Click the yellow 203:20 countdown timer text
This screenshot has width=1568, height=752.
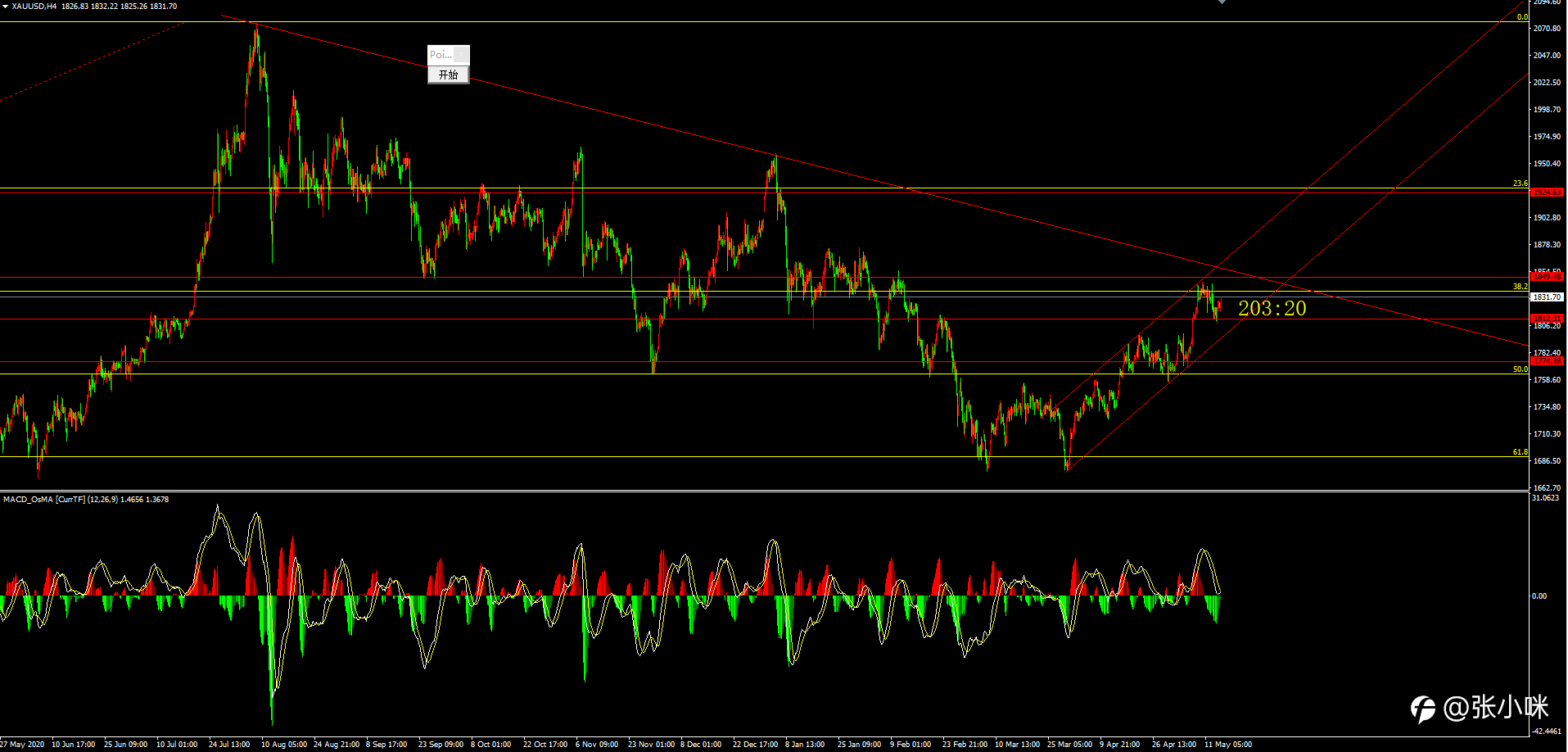[1272, 309]
